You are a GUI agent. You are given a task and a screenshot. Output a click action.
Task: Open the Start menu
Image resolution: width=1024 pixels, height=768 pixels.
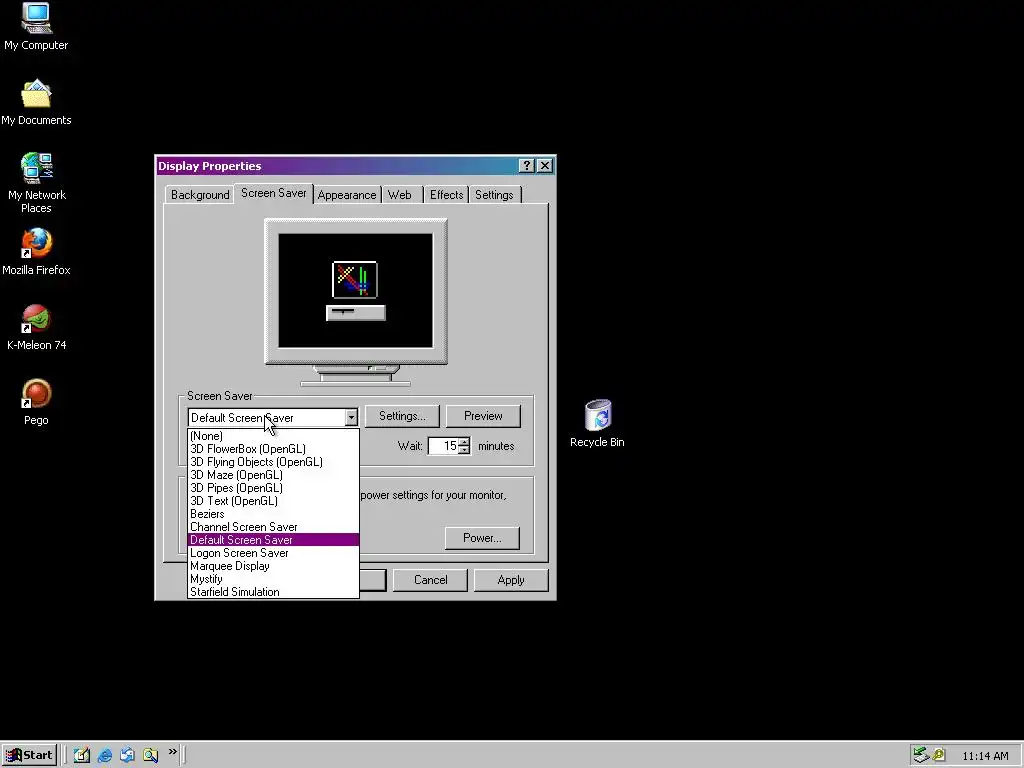(x=29, y=755)
